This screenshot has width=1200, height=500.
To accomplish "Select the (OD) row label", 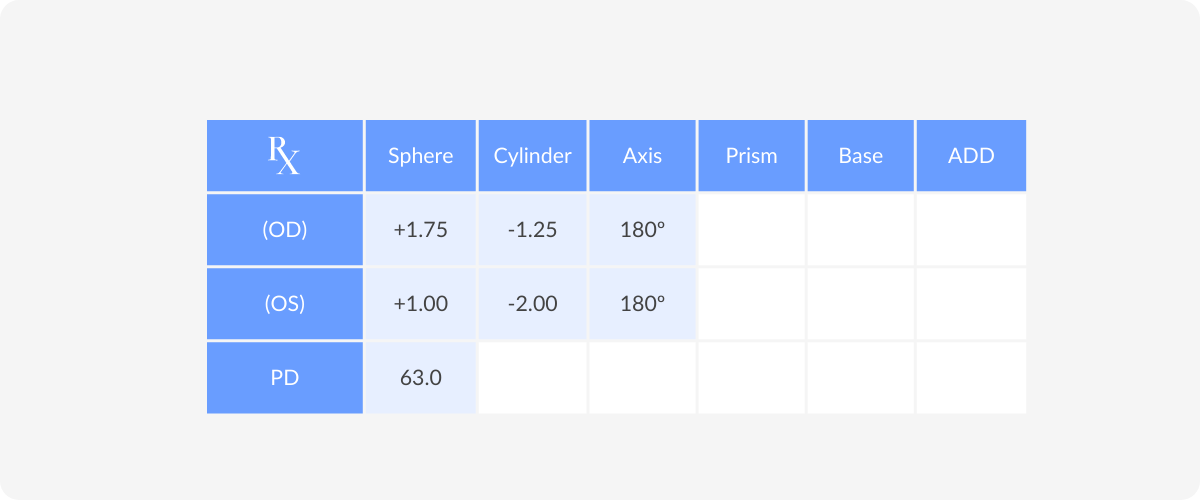I will click(x=285, y=230).
